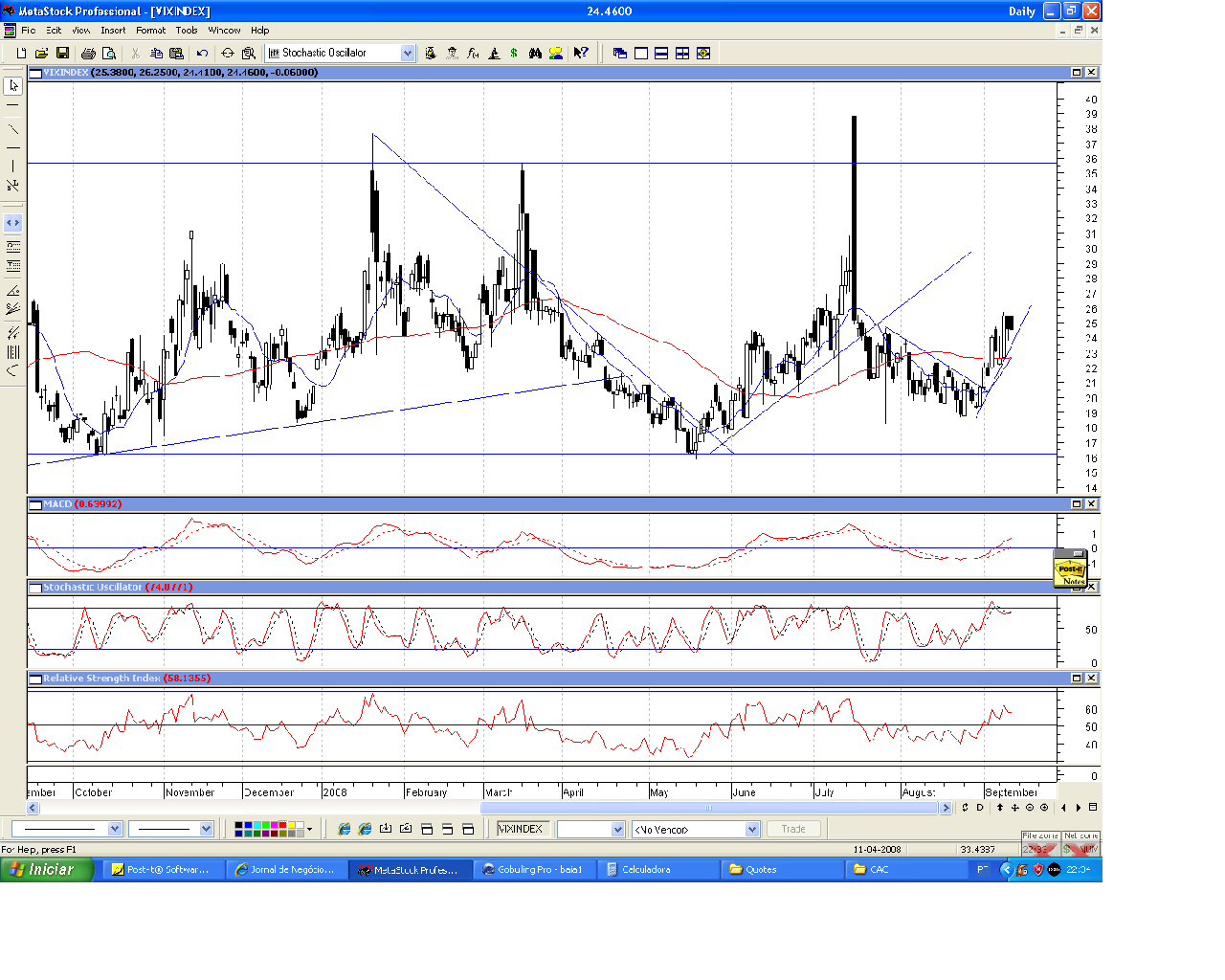Screen dimensions: 1225x980
Task: Open Print Preview icon in toolbar
Action: point(109,54)
